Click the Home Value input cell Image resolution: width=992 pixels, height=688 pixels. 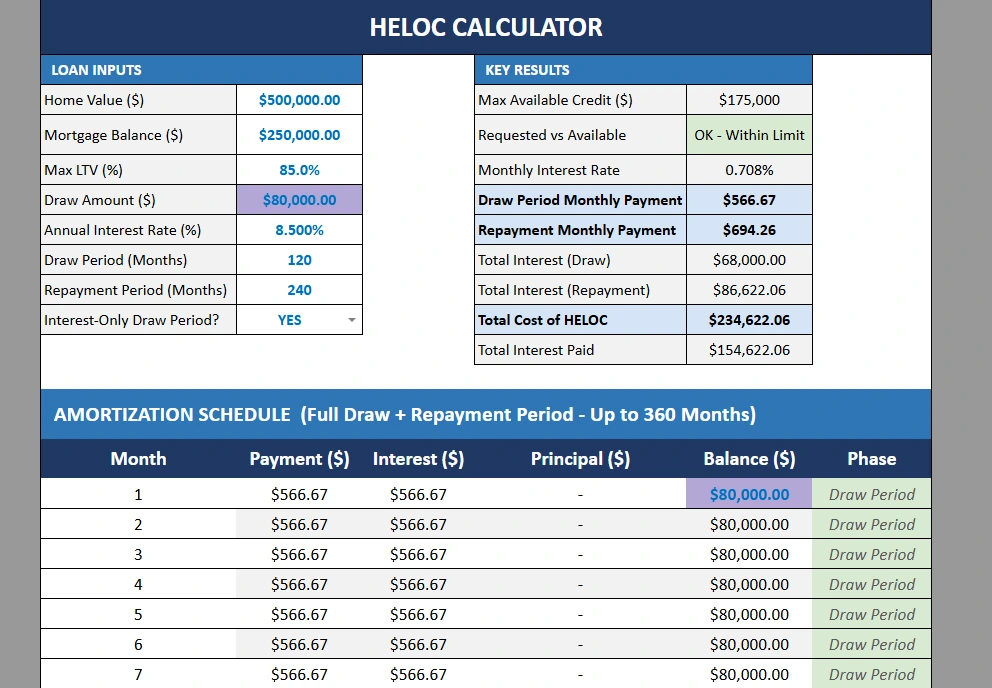(x=299, y=100)
